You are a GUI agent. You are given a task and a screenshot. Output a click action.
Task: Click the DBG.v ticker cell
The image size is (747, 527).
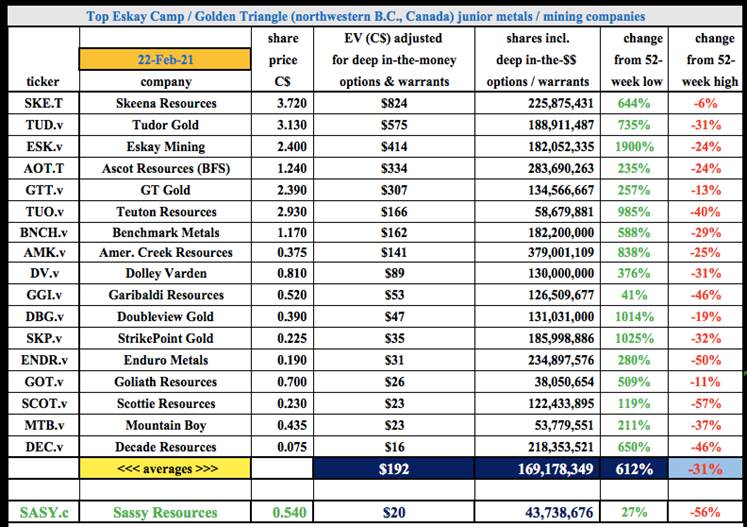43,317
